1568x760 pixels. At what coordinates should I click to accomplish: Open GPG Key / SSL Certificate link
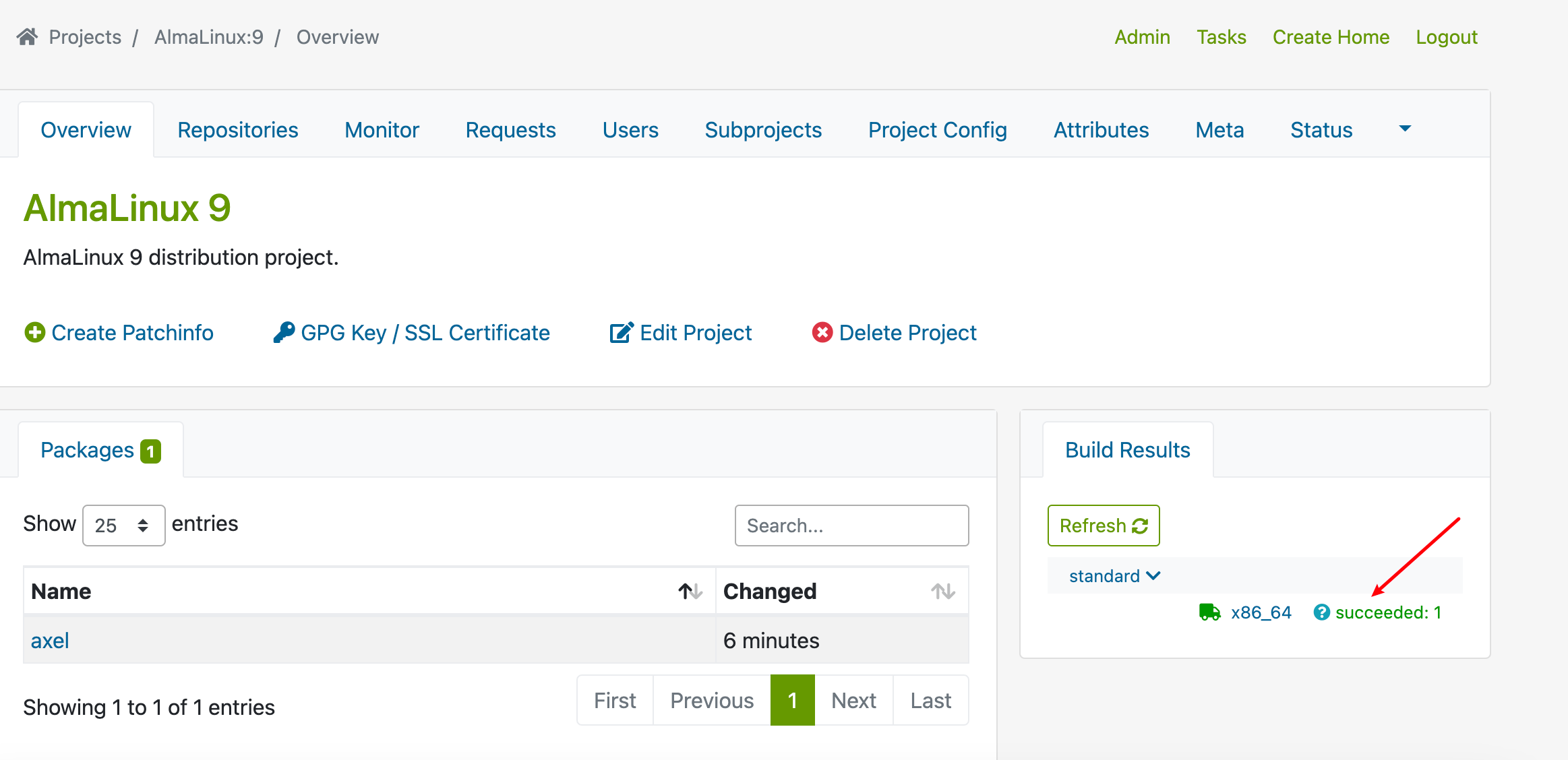[x=425, y=333]
